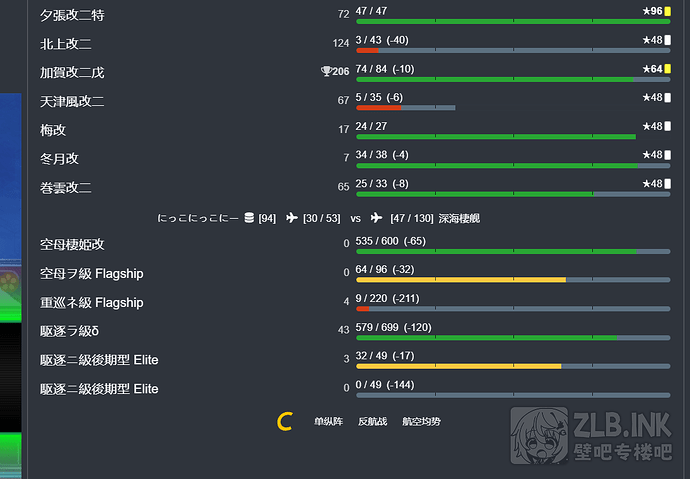Click the ★48 morale indicator for 梅改
The width and height of the screenshot is (690, 479).
coord(657,126)
